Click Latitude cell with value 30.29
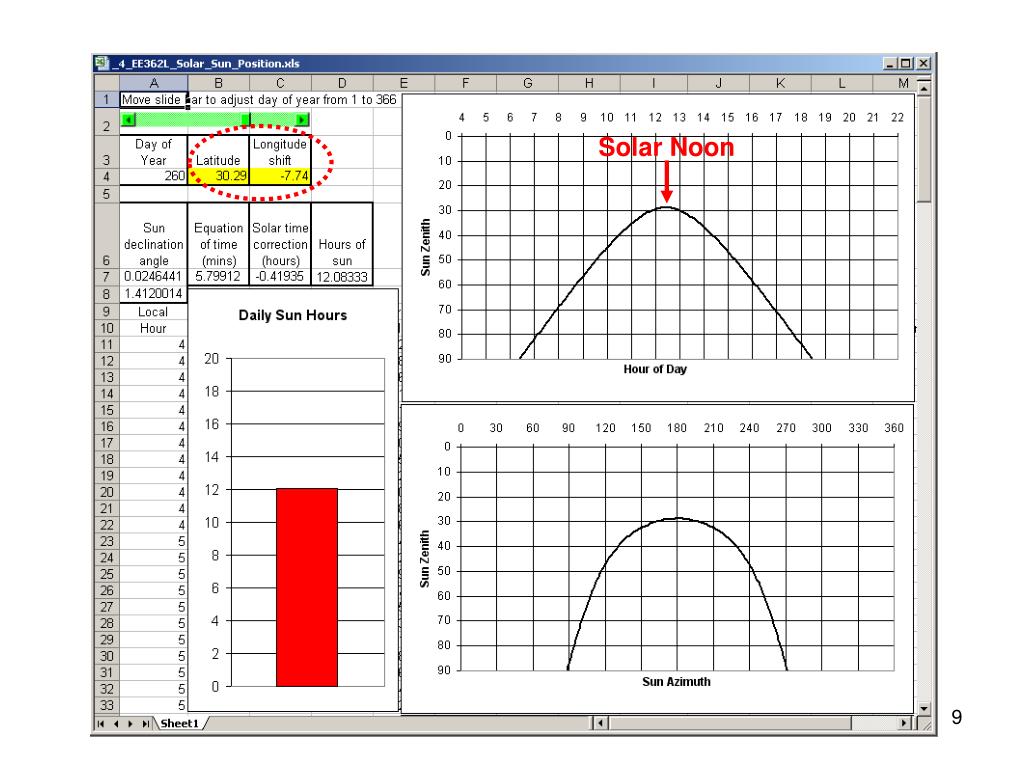The image size is (1024, 768). pyautogui.click(x=218, y=176)
